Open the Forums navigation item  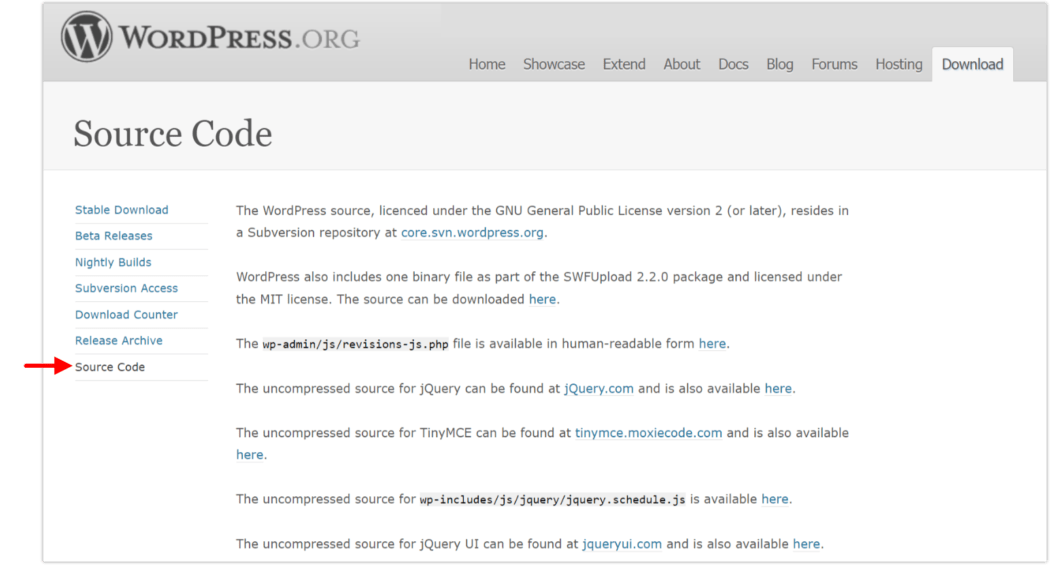coord(834,64)
